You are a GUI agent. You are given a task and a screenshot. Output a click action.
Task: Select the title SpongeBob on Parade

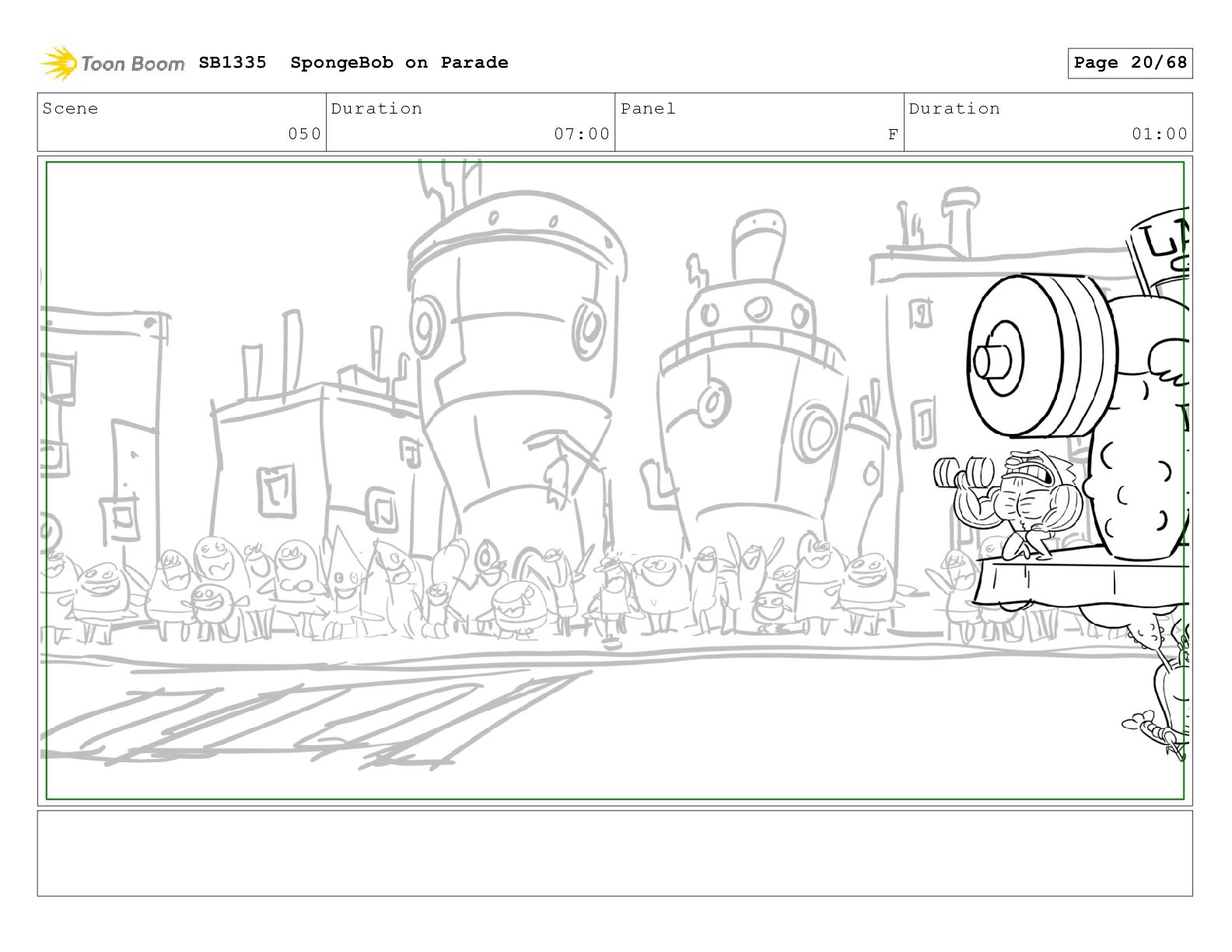pyautogui.click(x=399, y=62)
